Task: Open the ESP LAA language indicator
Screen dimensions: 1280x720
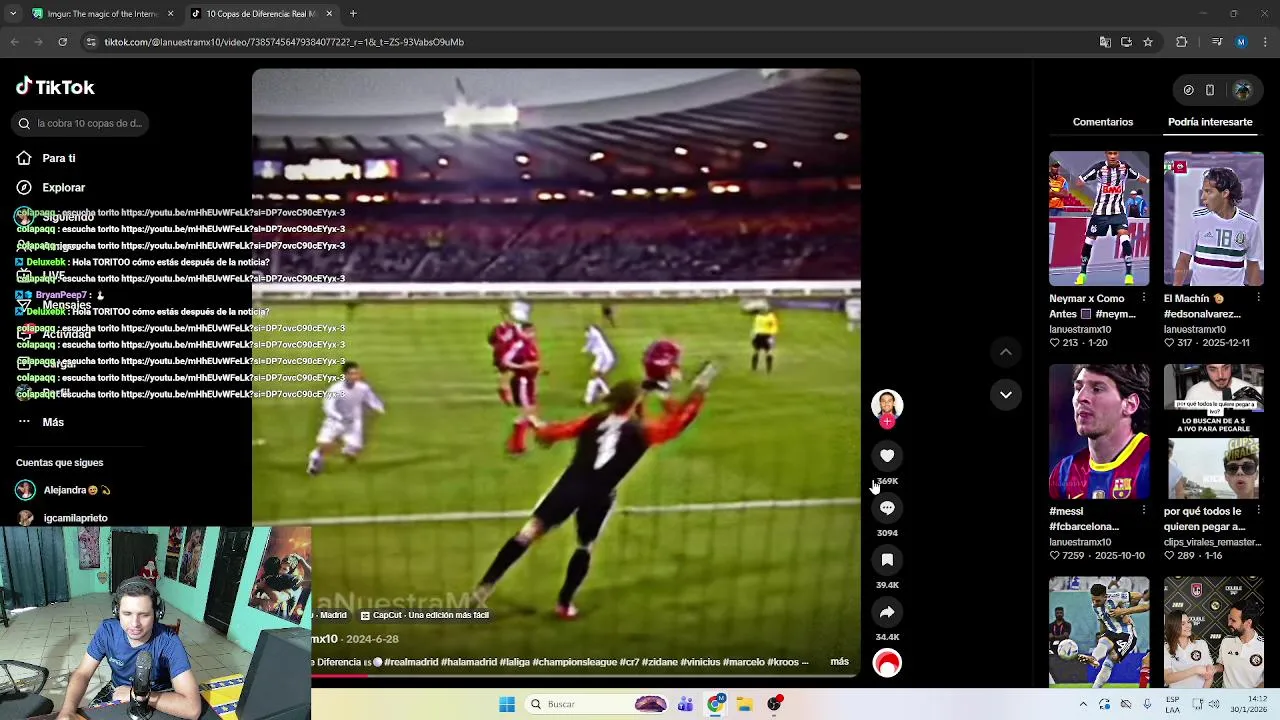Action: [x=1173, y=704]
